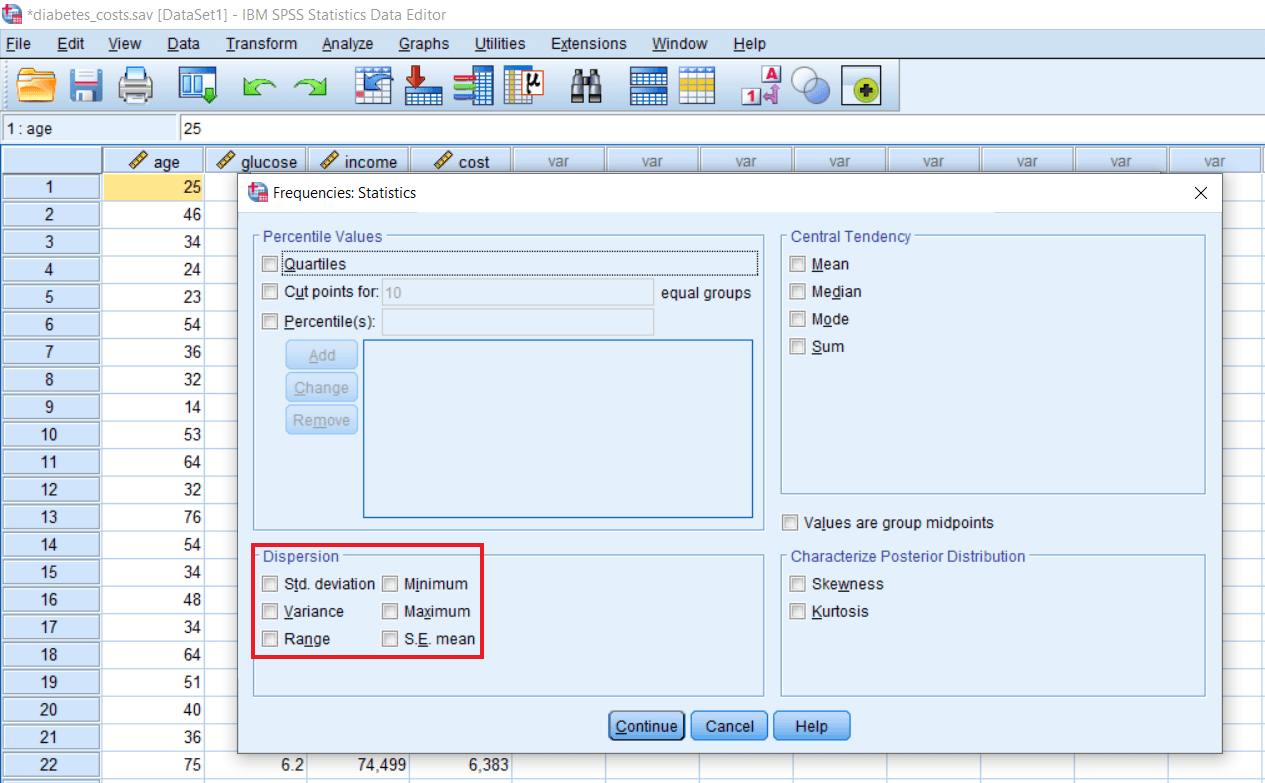Open the Transform menu
The height and width of the screenshot is (783, 1265).
pyautogui.click(x=261, y=44)
